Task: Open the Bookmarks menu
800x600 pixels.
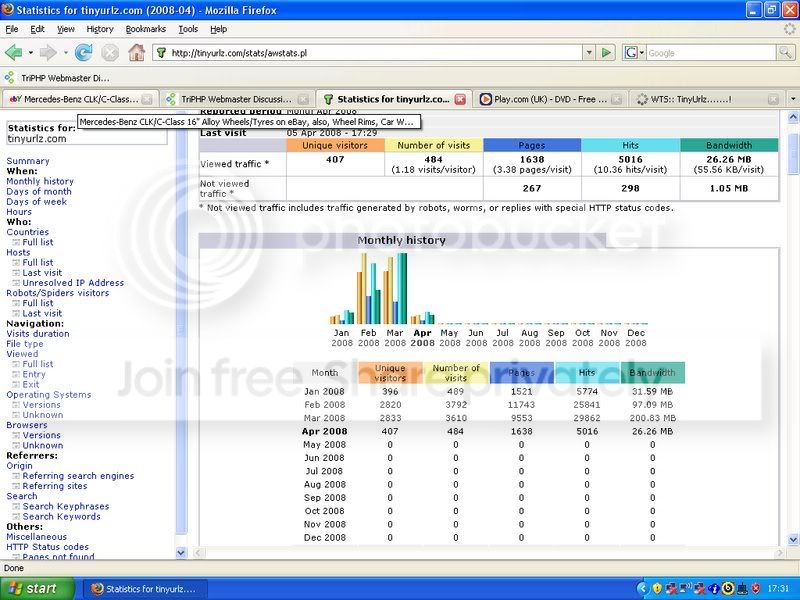Action: coord(145,29)
